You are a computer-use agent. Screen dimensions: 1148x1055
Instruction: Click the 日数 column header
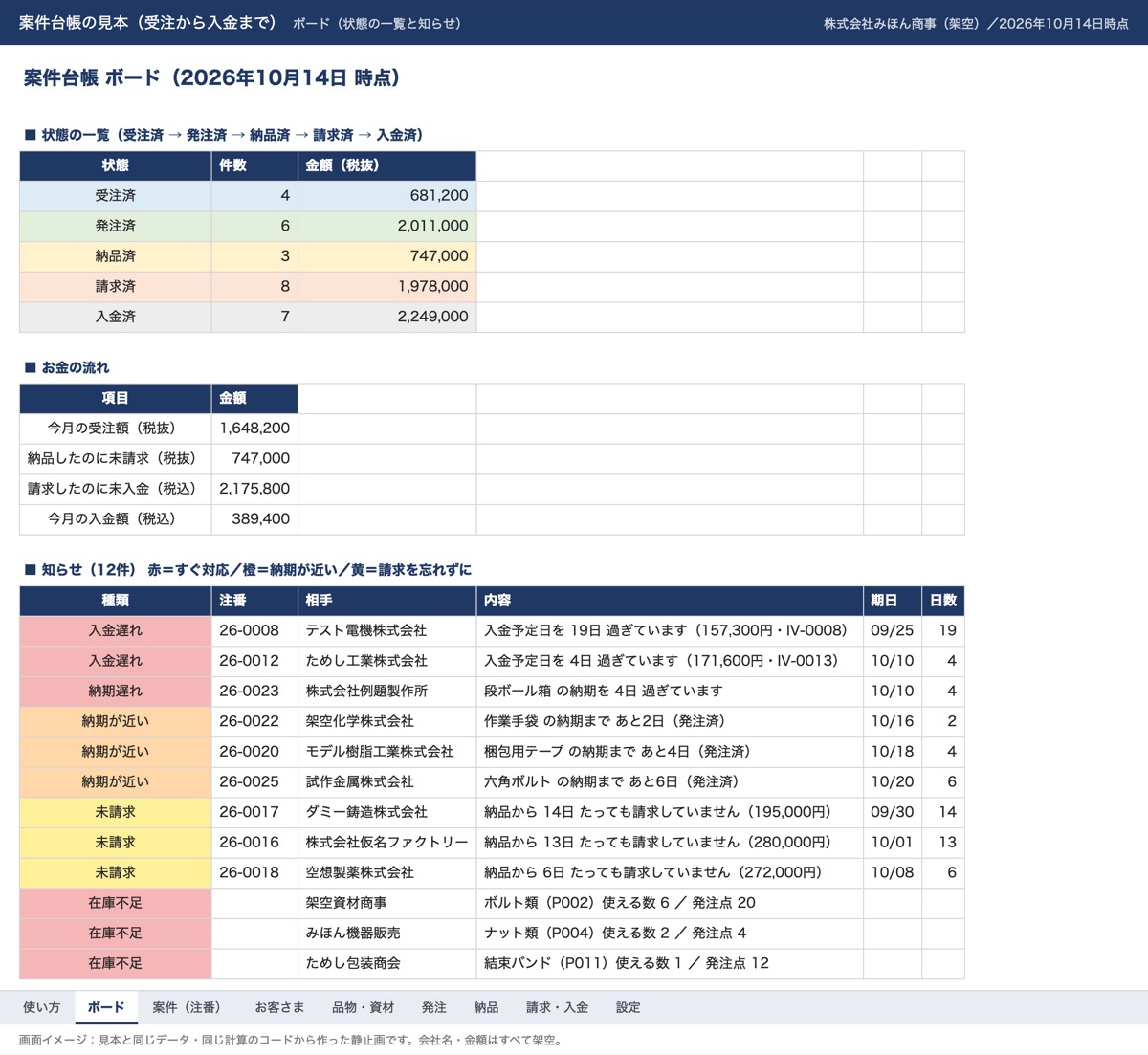click(x=943, y=601)
